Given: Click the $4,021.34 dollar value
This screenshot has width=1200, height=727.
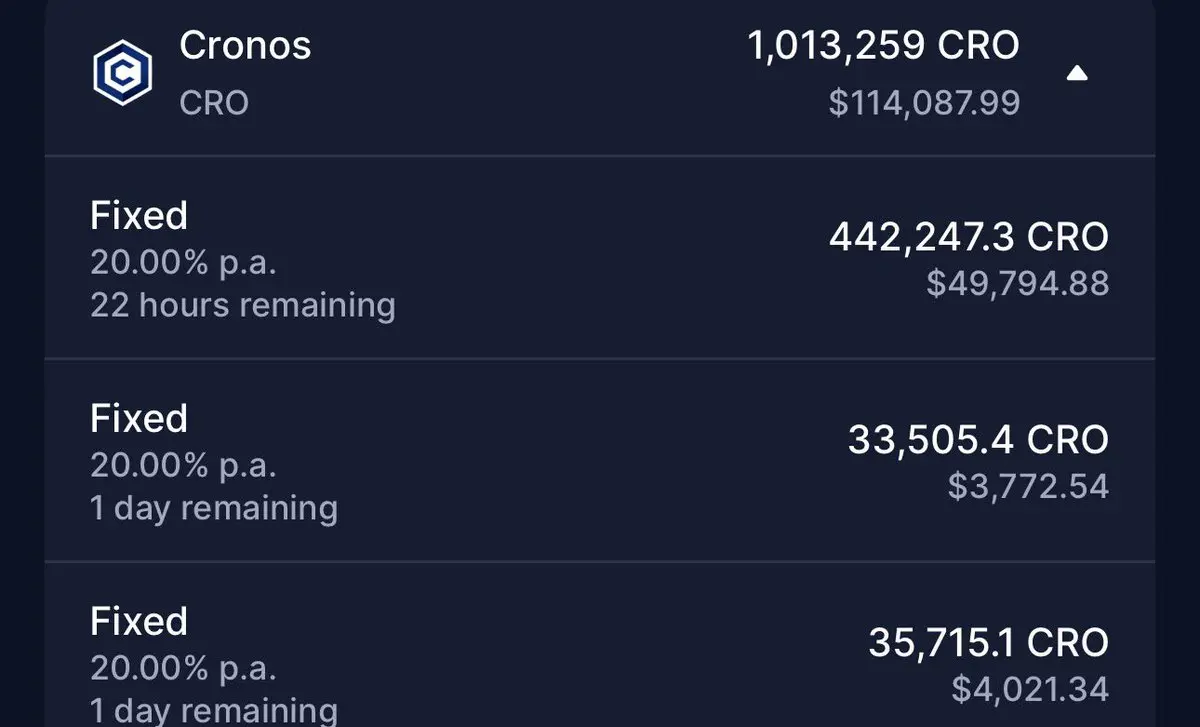Looking at the screenshot, I should coord(1029,689).
